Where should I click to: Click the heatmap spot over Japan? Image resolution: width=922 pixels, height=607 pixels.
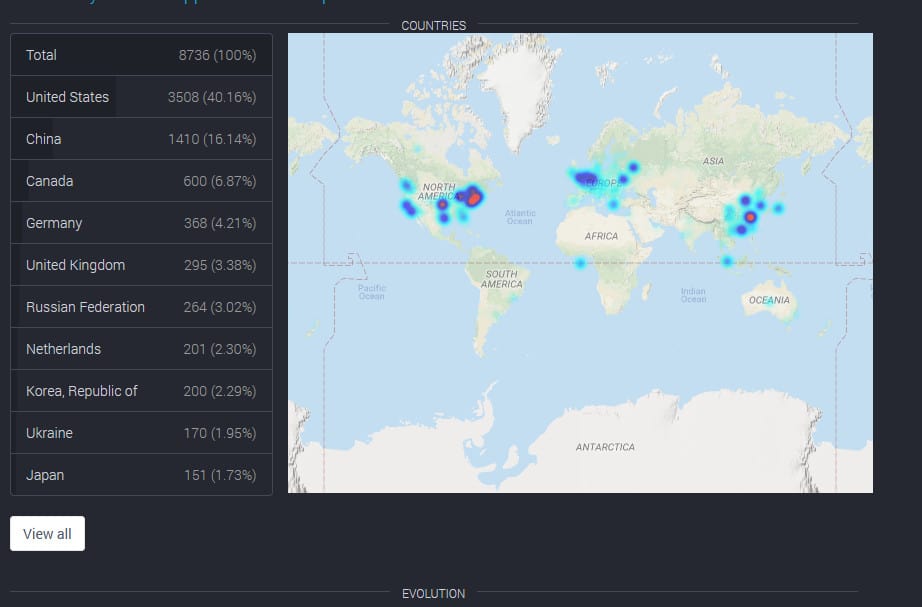[778, 208]
